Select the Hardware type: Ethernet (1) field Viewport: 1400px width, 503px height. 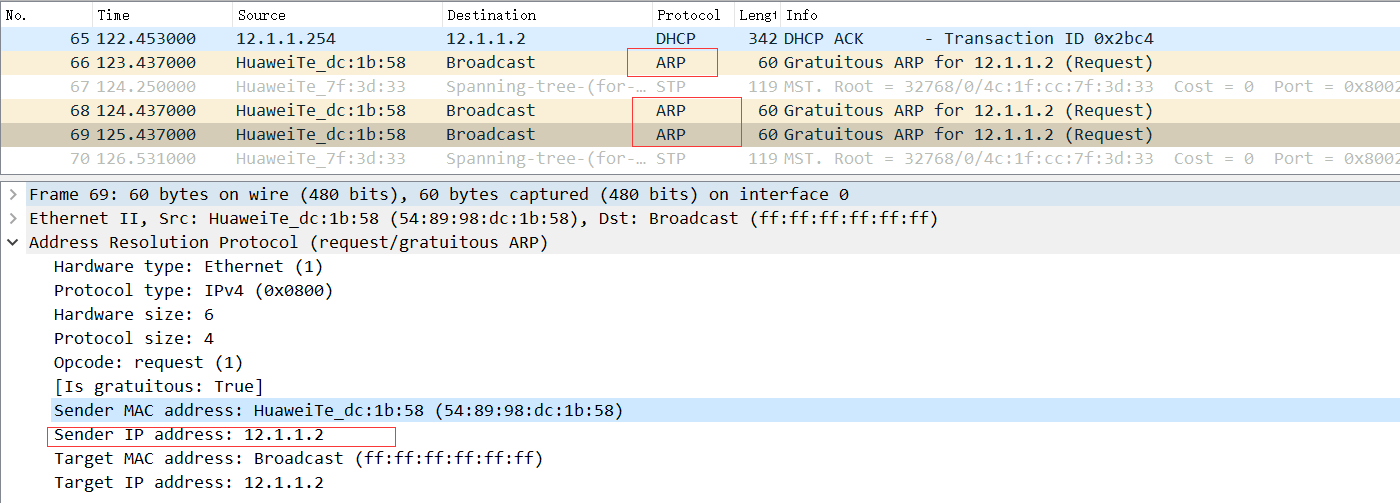(188, 266)
